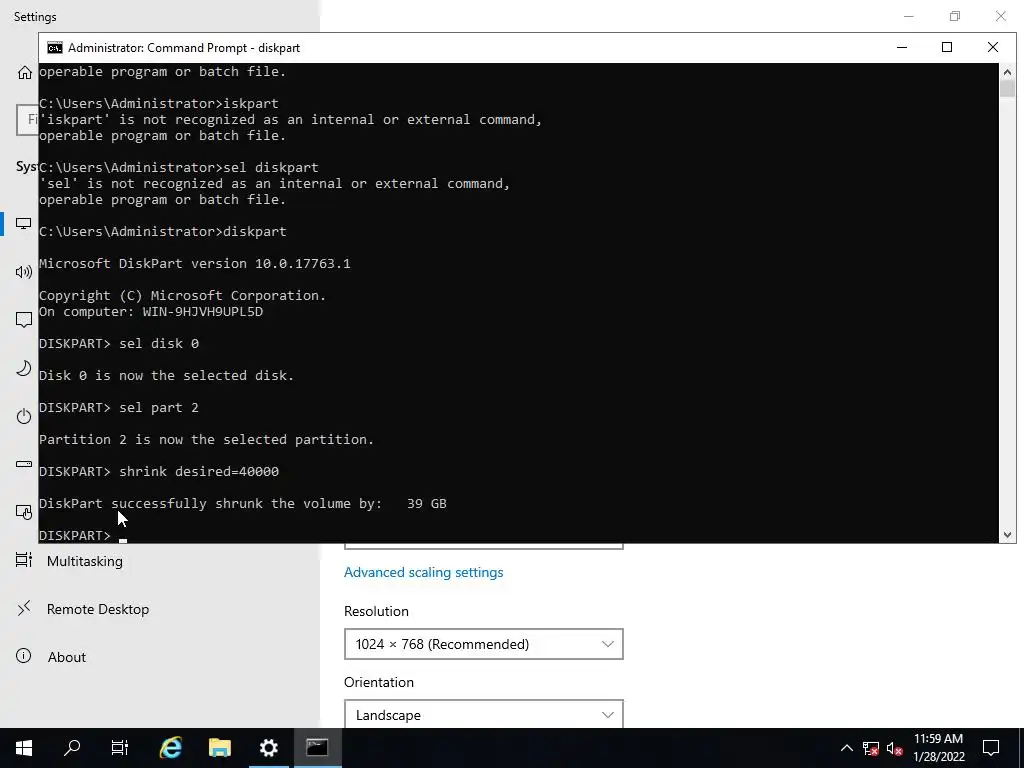Click the 'sel disk 0' command line

click(x=119, y=344)
